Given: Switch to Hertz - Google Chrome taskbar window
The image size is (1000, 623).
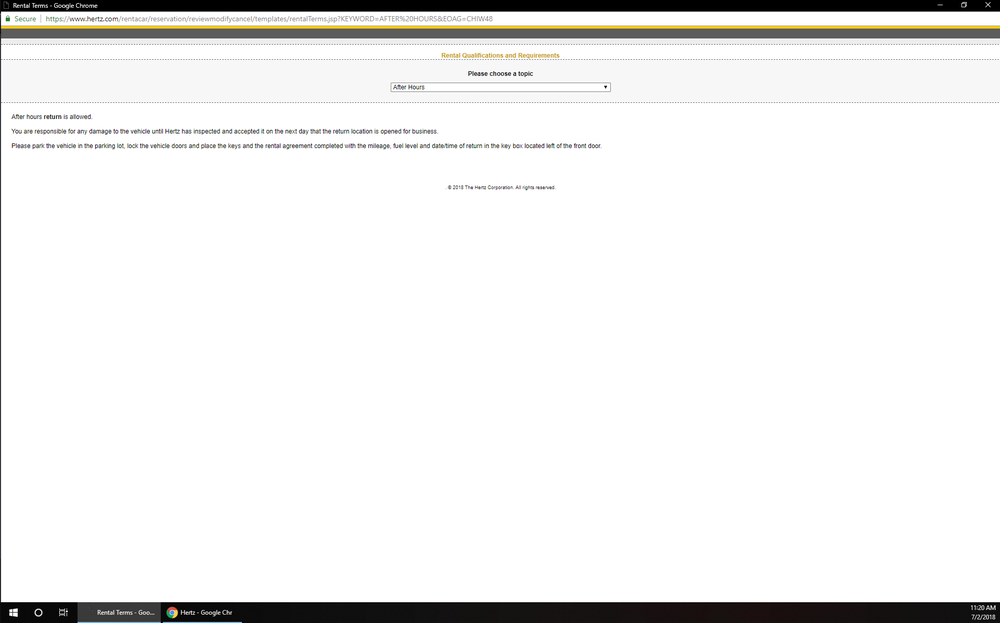Looking at the screenshot, I should tap(200, 612).
